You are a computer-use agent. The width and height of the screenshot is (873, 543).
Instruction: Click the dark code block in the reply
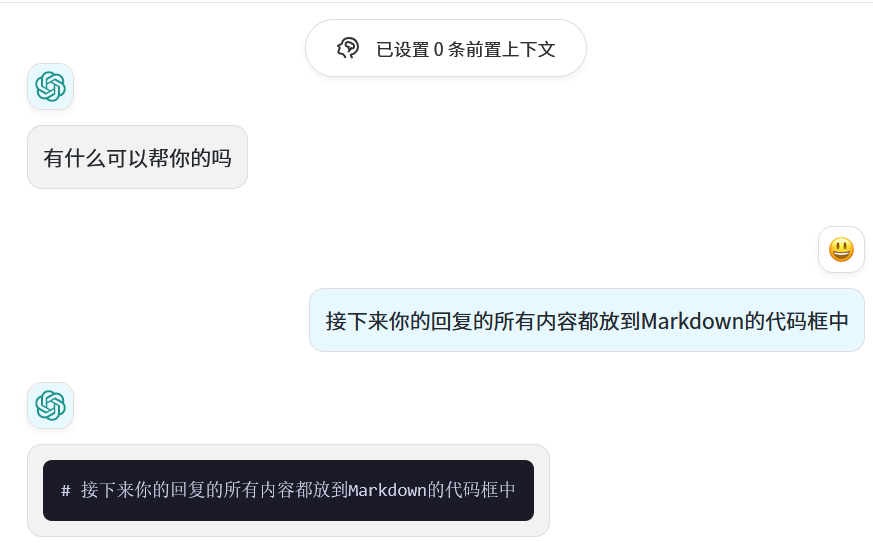[x=288, y=490]
